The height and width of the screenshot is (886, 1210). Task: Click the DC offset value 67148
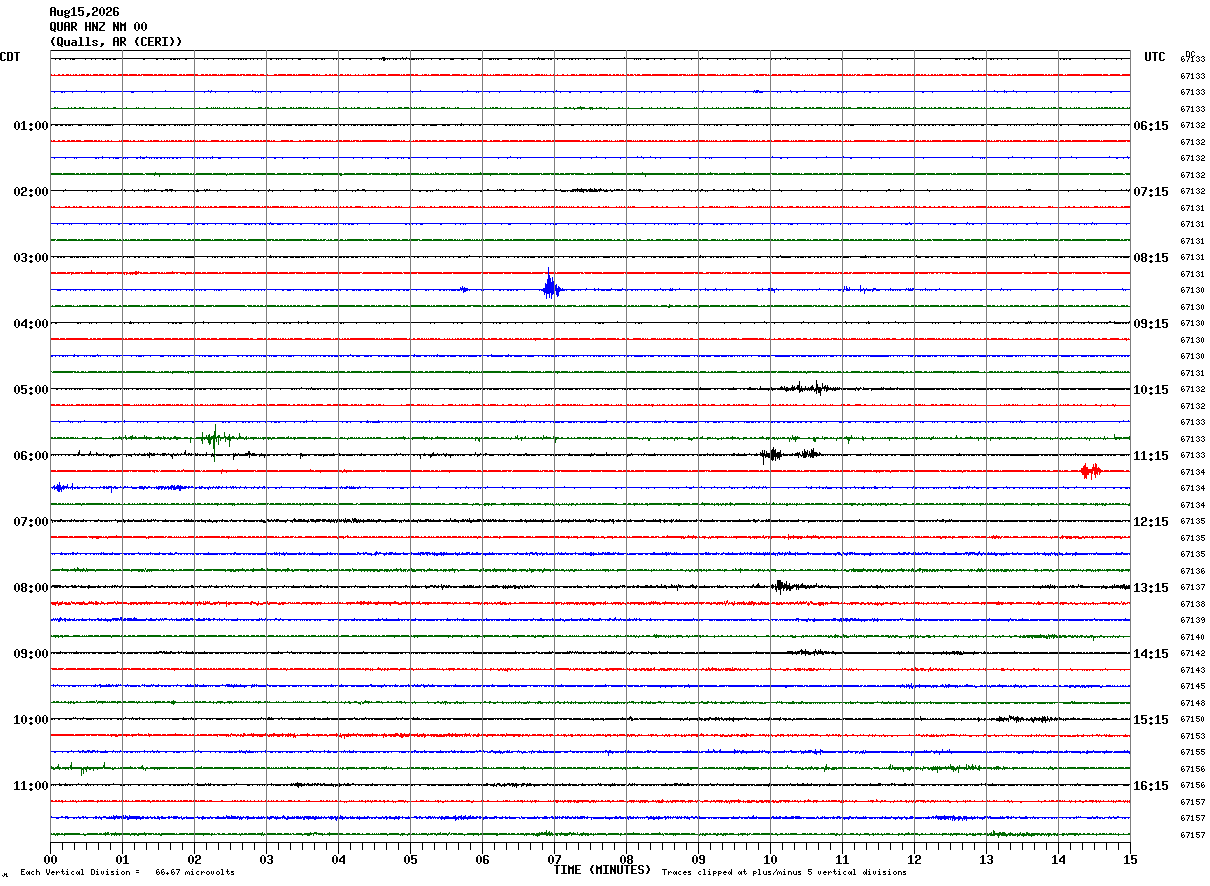coord(1192,703)
